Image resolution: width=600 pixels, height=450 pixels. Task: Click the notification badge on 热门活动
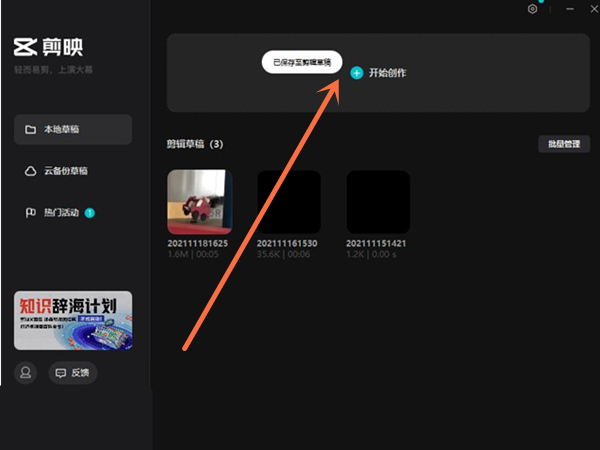click(x=90, y=213)
